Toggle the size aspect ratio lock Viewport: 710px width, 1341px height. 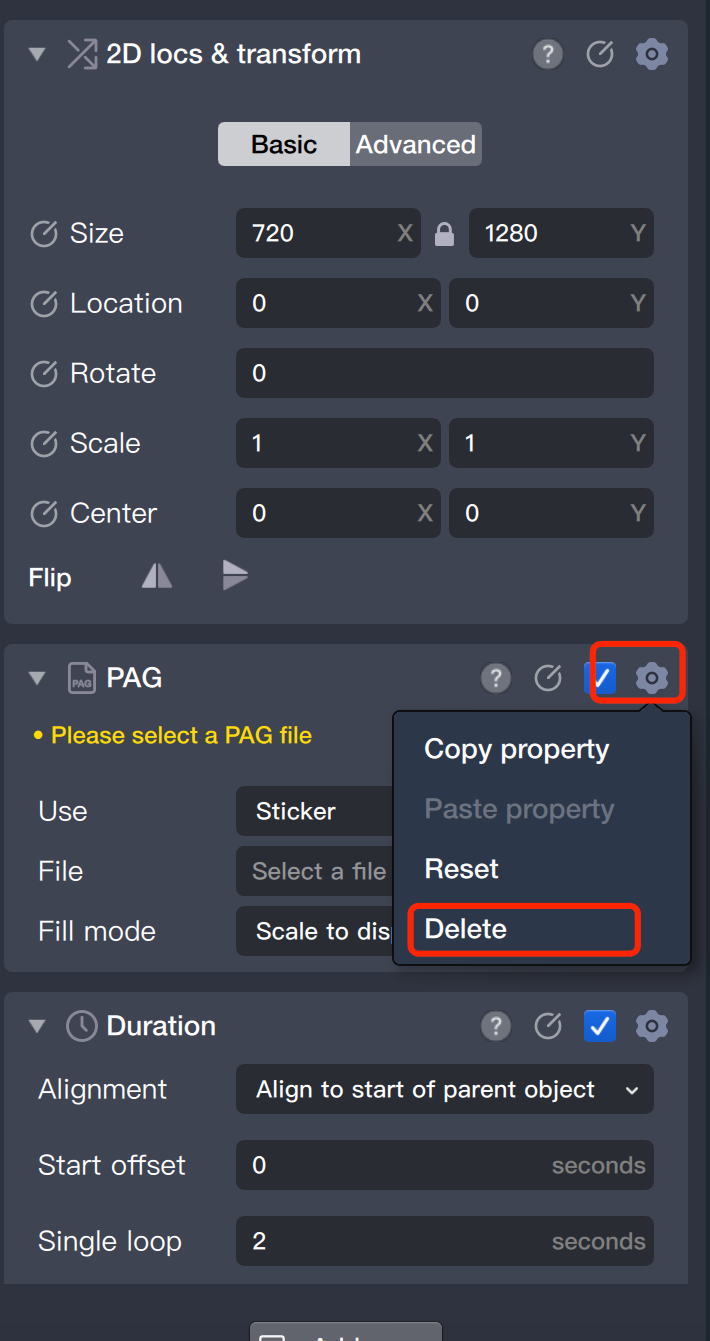coord(444,234)
